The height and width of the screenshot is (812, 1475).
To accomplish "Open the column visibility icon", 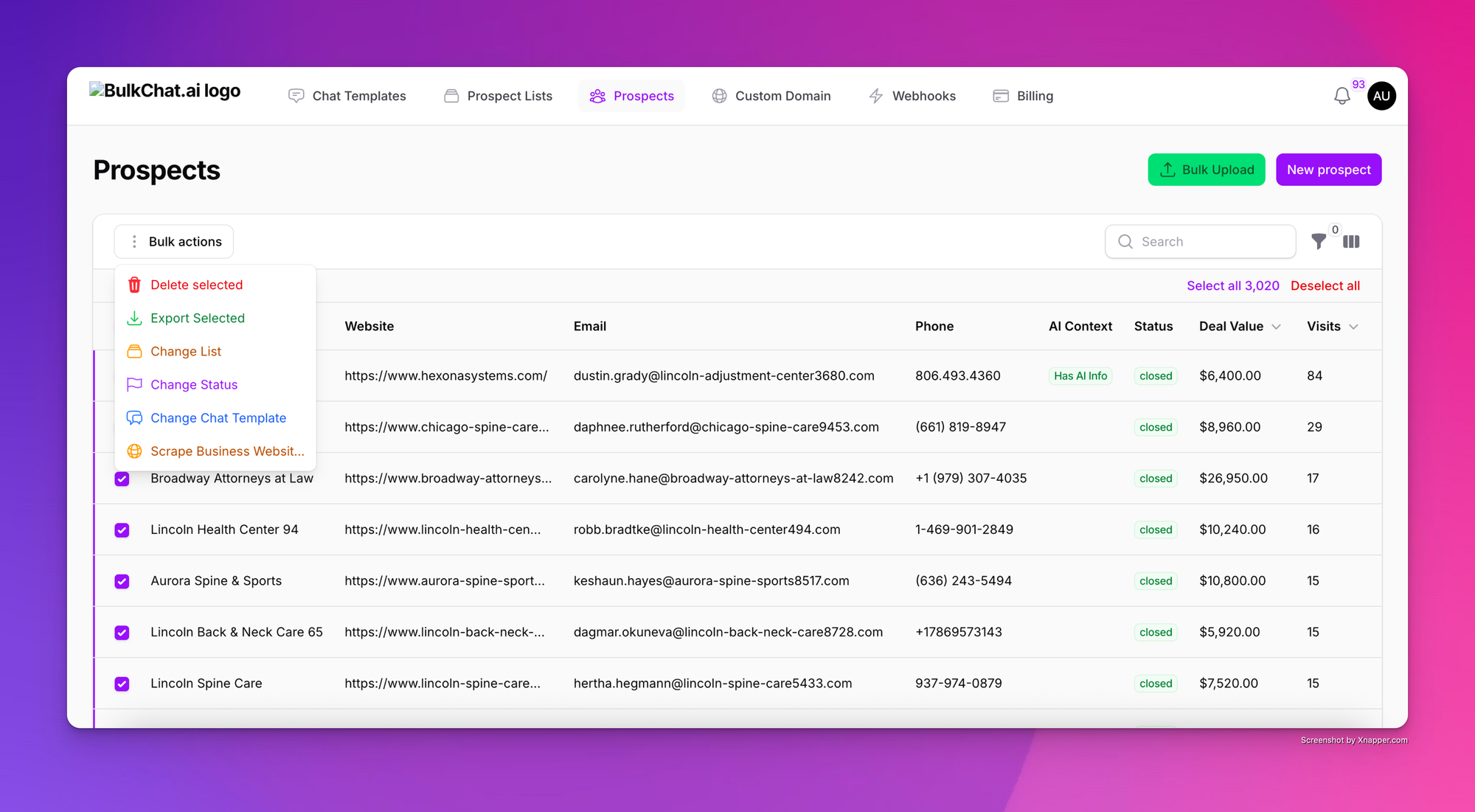I will (1351, 241).
